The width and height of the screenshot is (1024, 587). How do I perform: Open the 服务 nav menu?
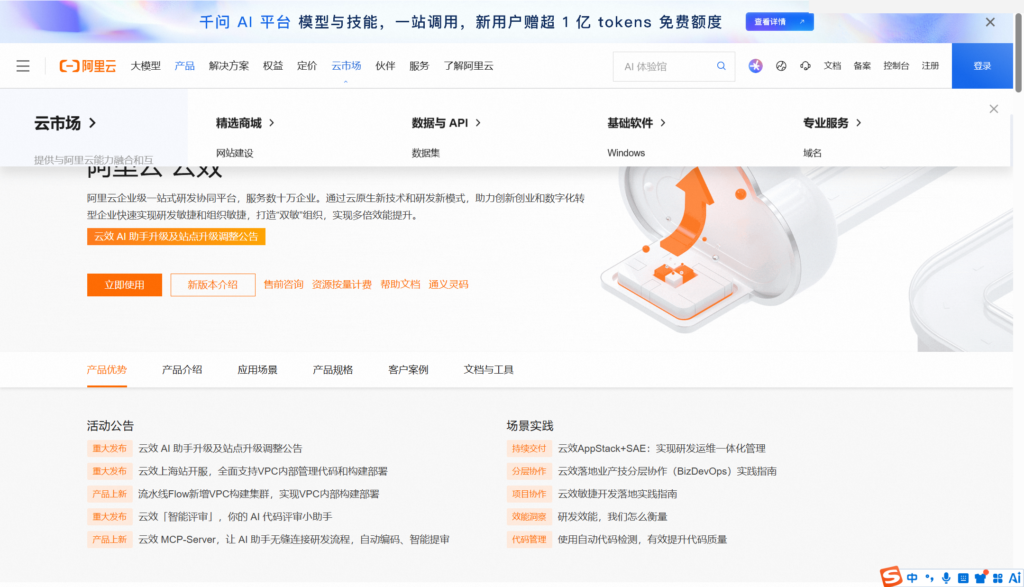419,66
